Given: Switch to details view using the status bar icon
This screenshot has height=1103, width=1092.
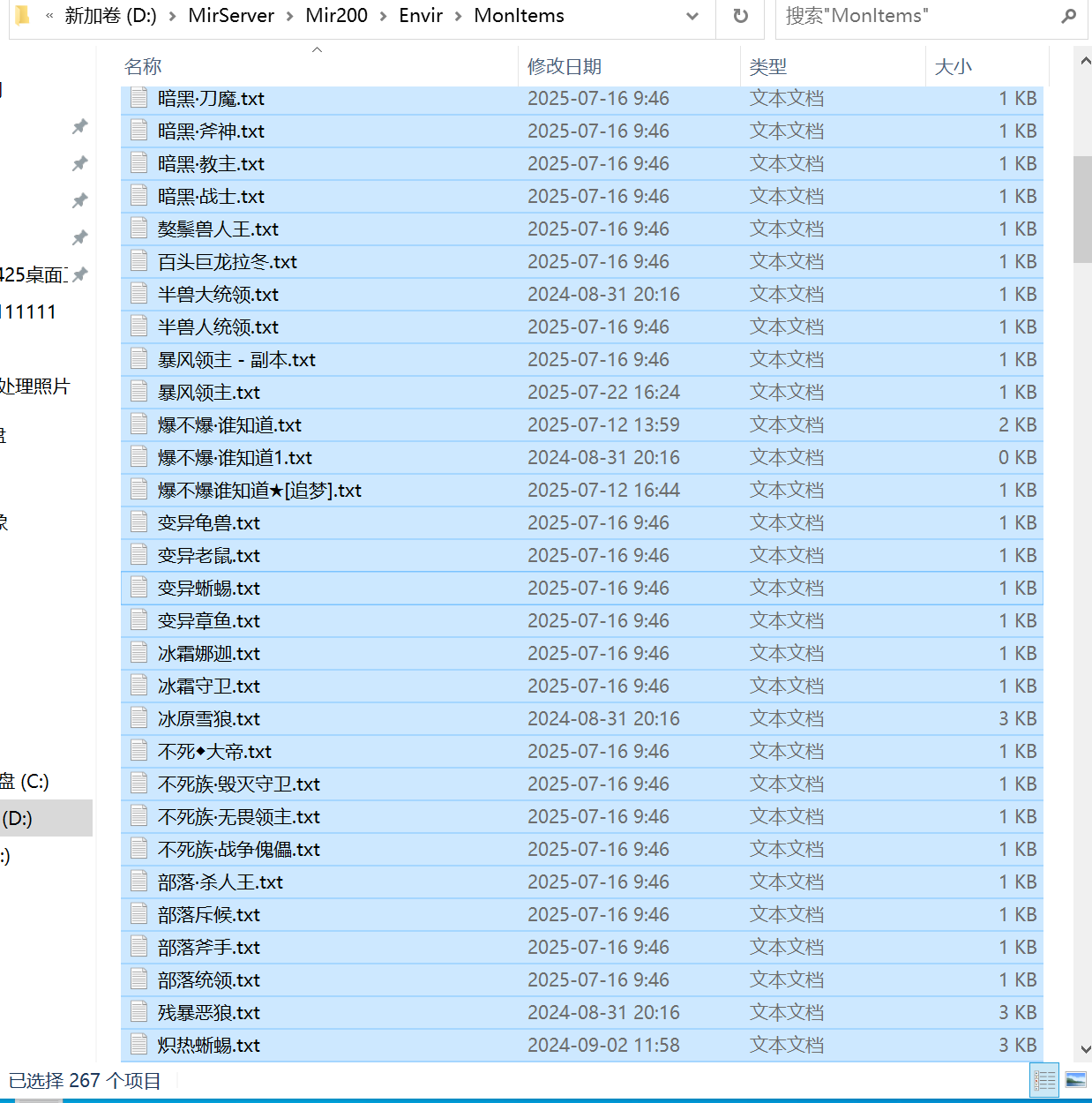Looking at the screenshot, I should 1044,1080.
